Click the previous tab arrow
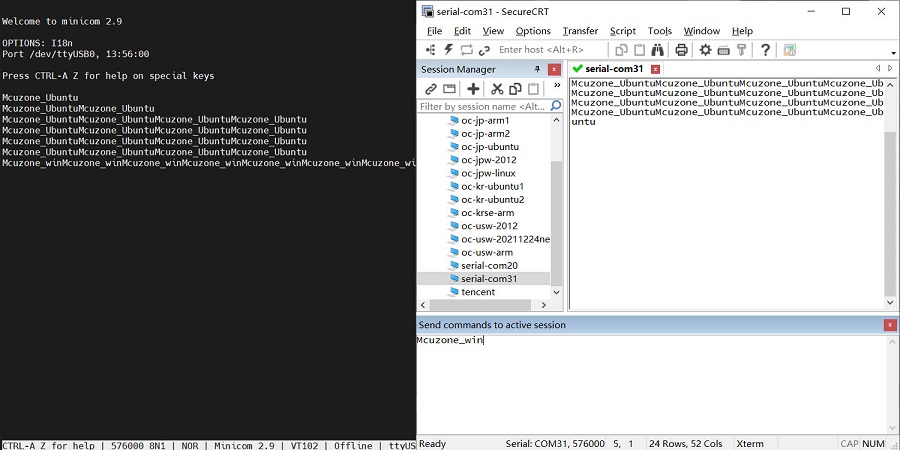Image resolution: width=900 pixels, height=450 pixels. pyautogui.click(x=878, y=68)
